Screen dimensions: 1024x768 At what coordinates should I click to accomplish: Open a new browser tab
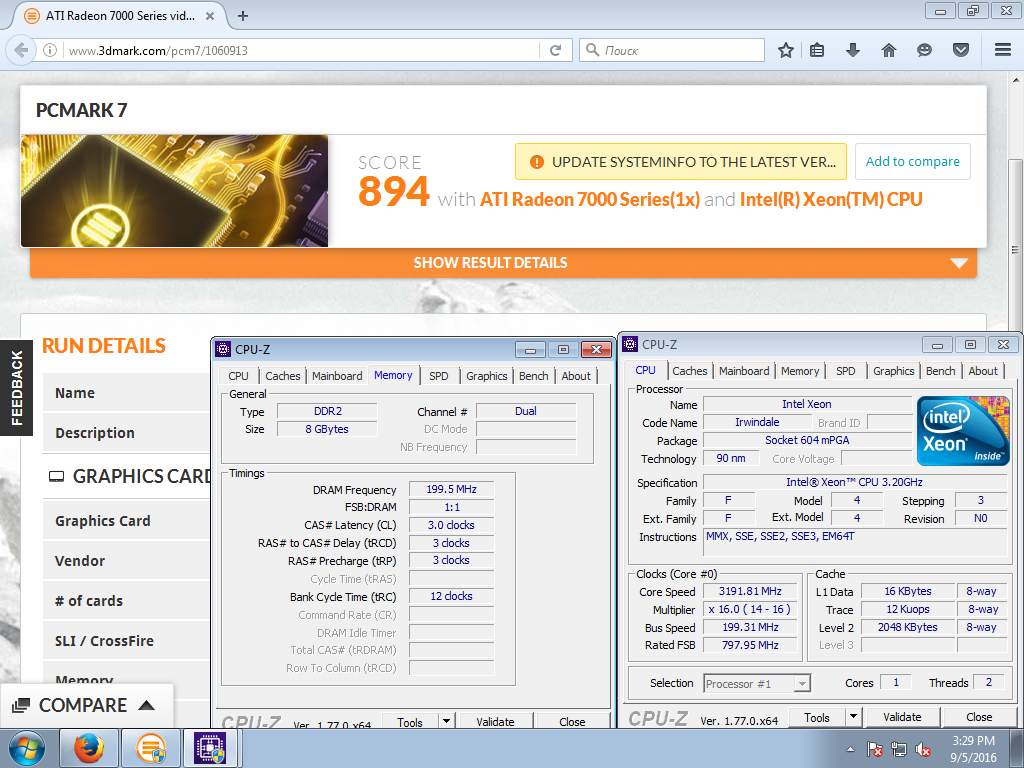coord(243,16)
